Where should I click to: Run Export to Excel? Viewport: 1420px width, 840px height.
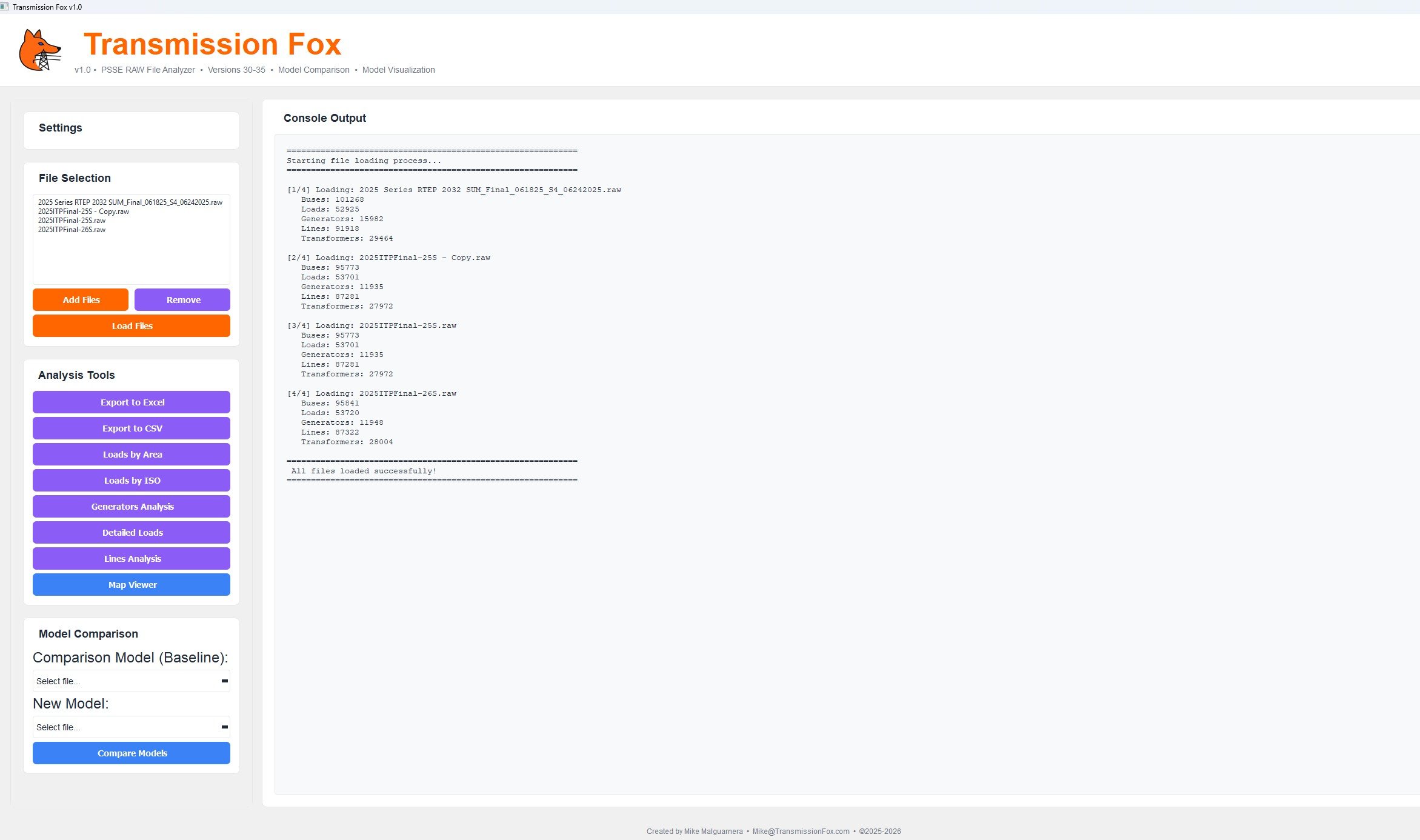[132, 402]
